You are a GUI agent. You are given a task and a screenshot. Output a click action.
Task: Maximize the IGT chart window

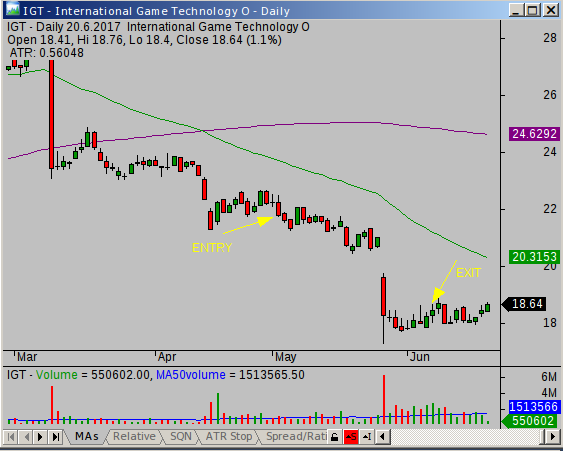pos(532,10)
